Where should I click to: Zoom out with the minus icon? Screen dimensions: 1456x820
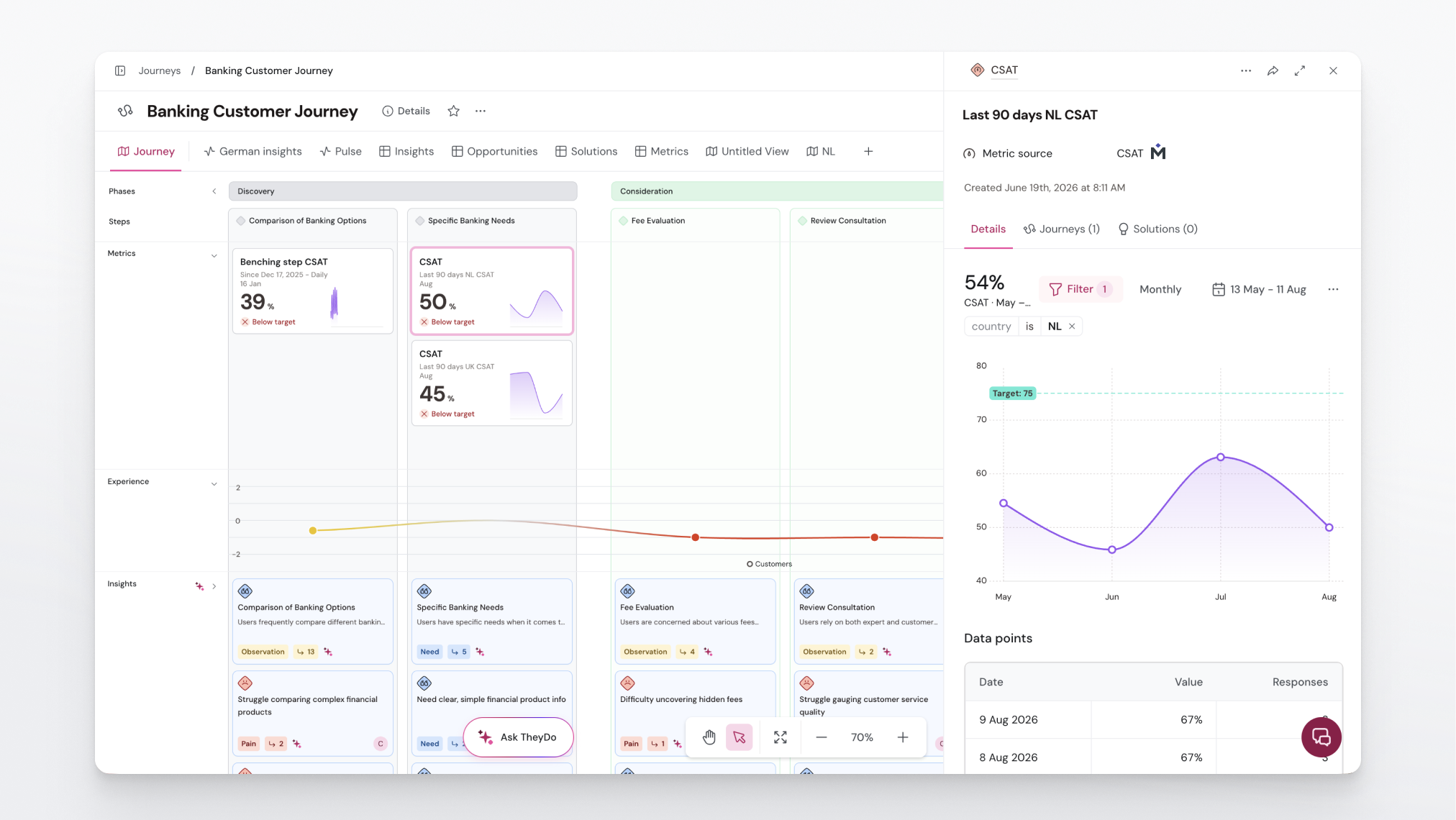[822, 737]
